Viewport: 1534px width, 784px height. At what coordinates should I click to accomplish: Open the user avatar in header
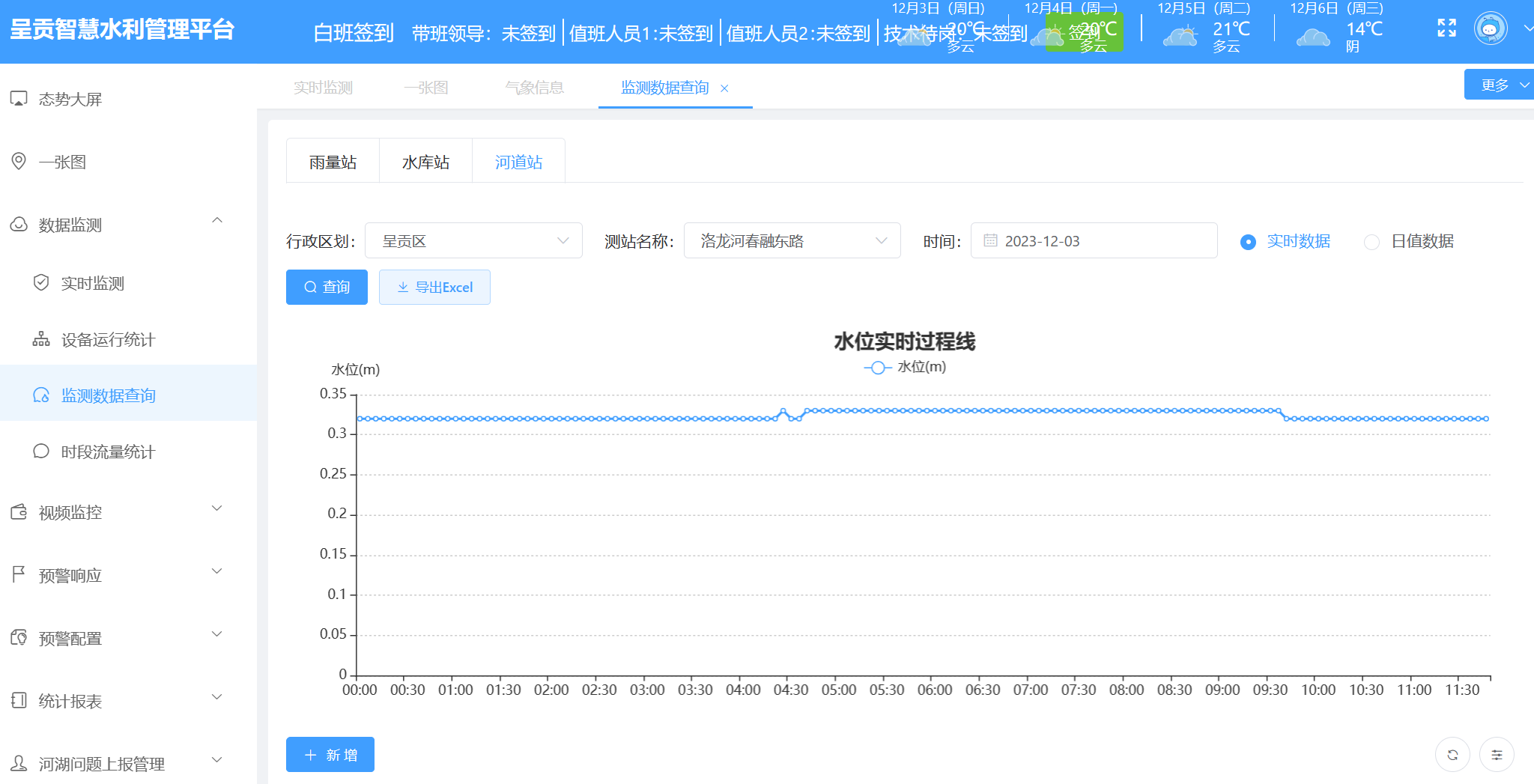1491,28
